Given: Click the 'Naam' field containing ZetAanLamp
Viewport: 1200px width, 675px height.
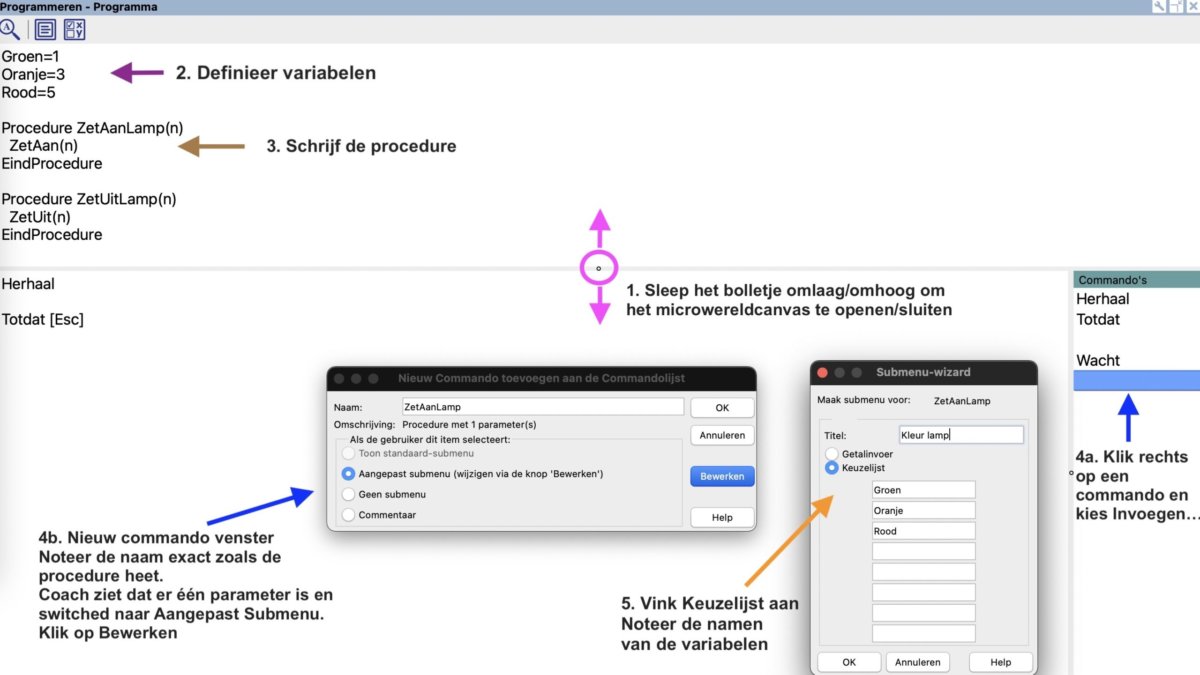Looking at the screenshot, I should tap(541, 407).
